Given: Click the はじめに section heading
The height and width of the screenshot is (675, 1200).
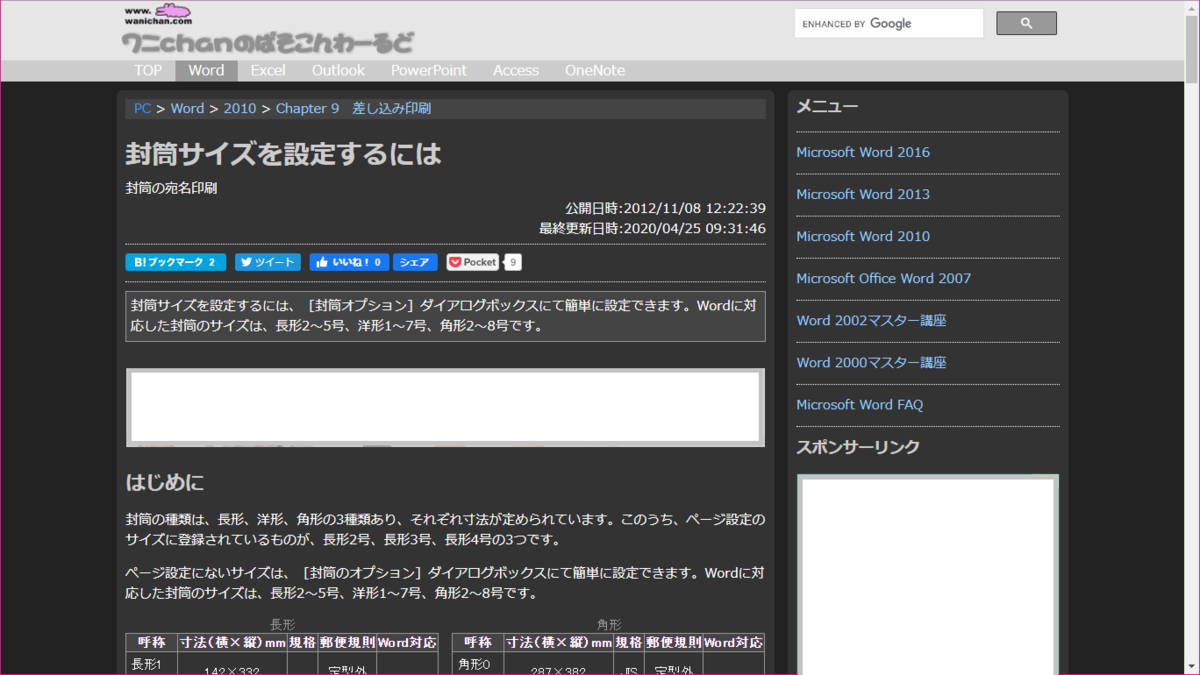Looking at the screenshot, I should pyautogui.click(x=165, y=483).
